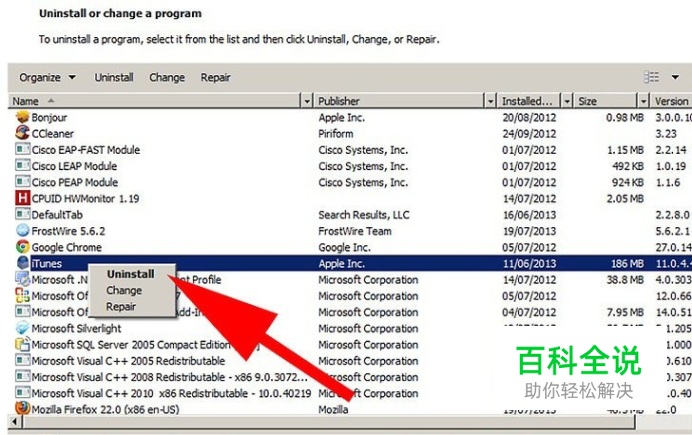Select Mozilla Firefox 22.0 entry

point(105,409)
